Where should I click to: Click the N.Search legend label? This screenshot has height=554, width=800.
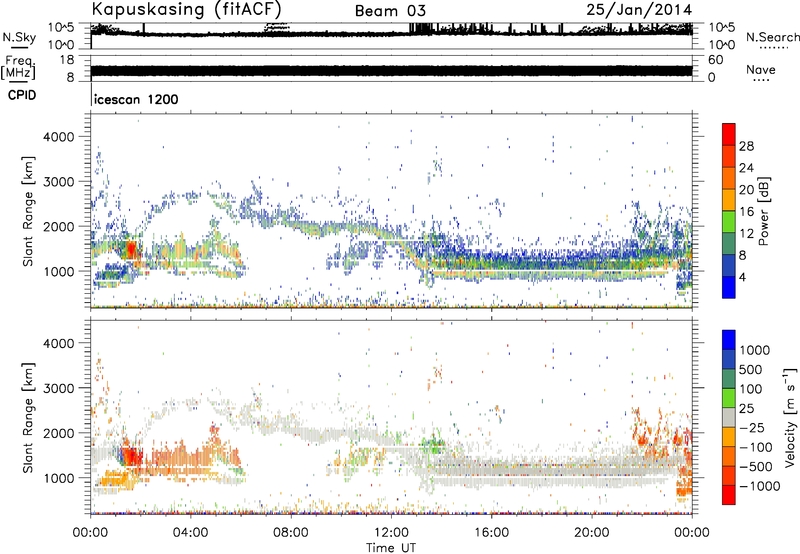point(772,37)
